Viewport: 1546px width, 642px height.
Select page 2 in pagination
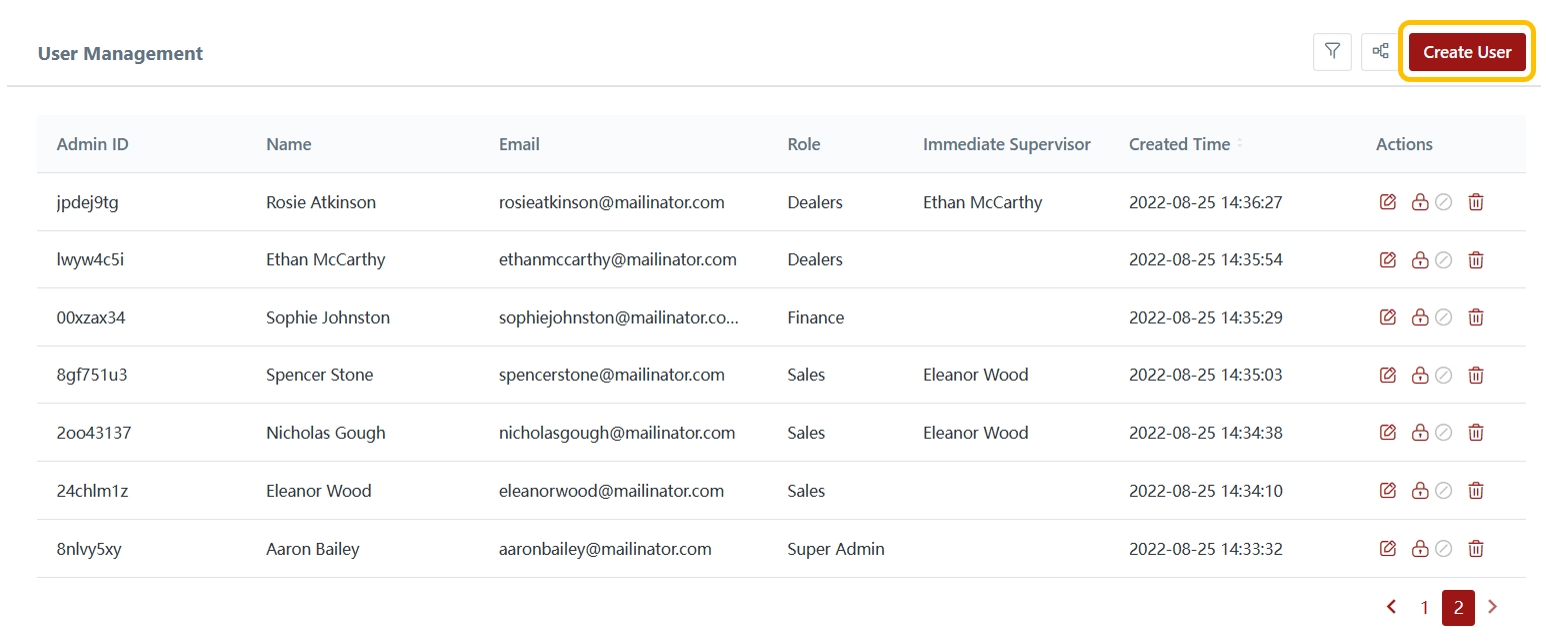[x=1458, y=607]
